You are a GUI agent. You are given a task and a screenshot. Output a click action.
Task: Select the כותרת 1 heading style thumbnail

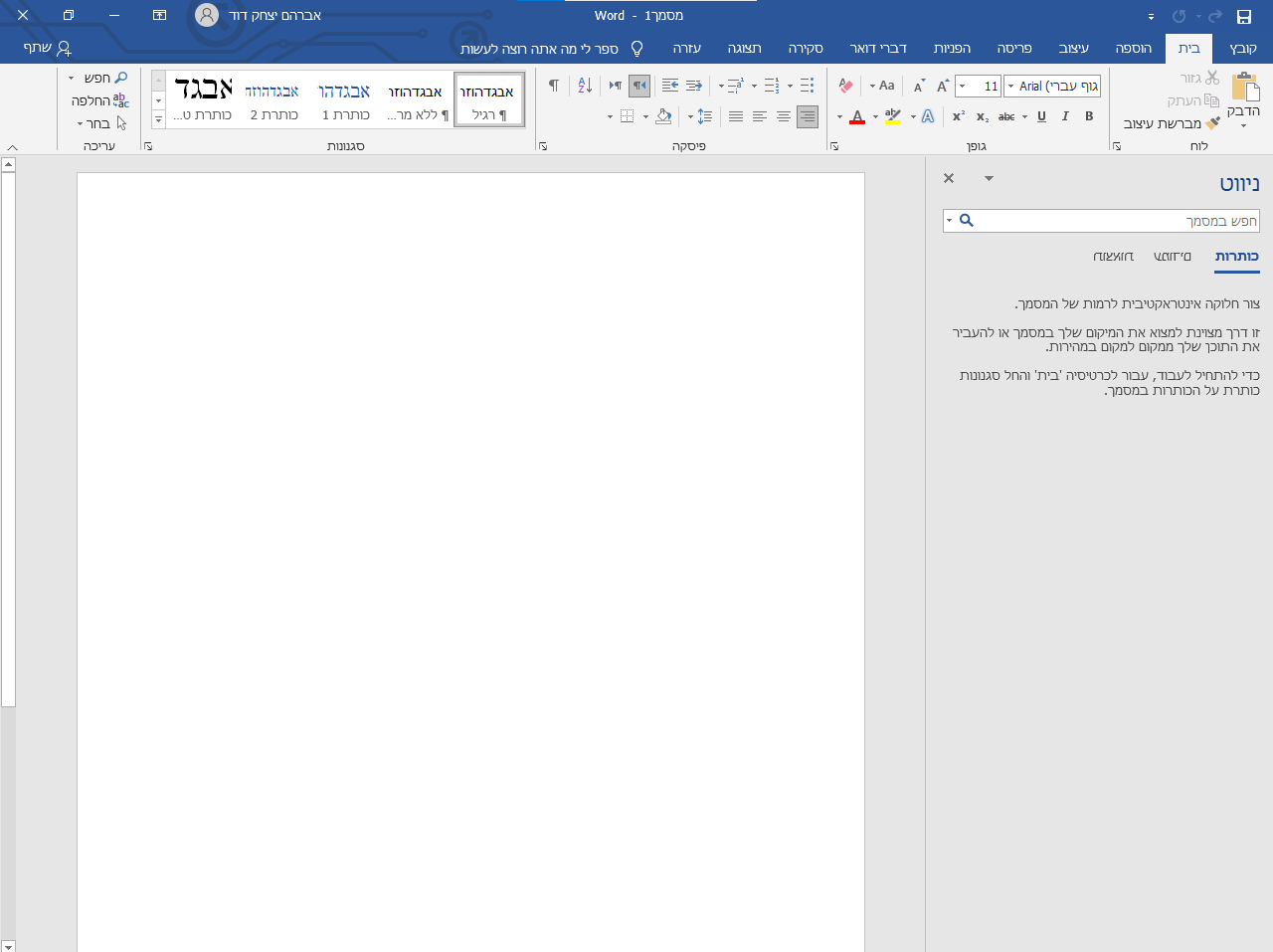pyautogui.click(x=344, y=99)
